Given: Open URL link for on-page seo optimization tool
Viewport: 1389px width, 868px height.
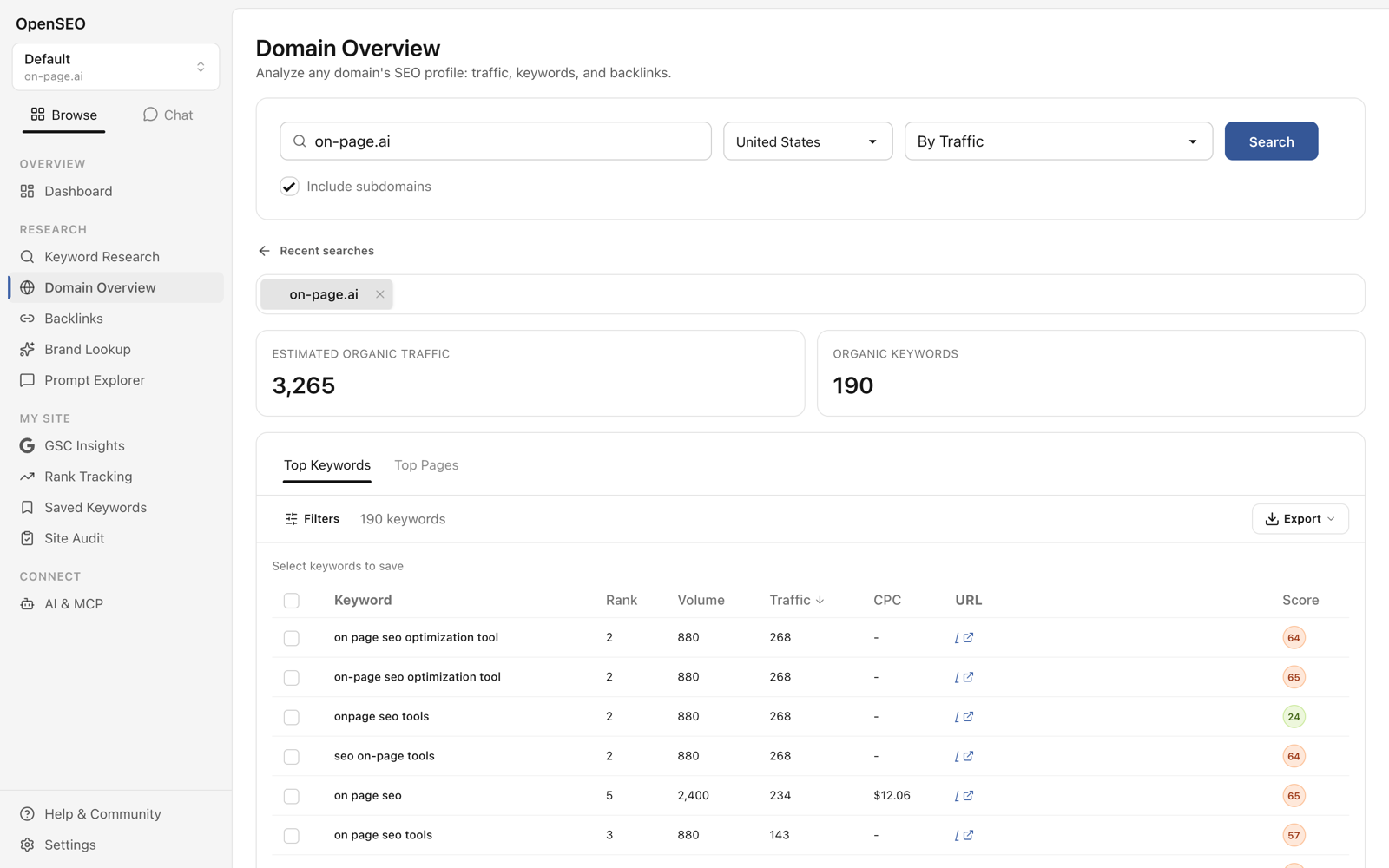Looking at the screenshot, I should pyautogui.click(x=964, y=677).
